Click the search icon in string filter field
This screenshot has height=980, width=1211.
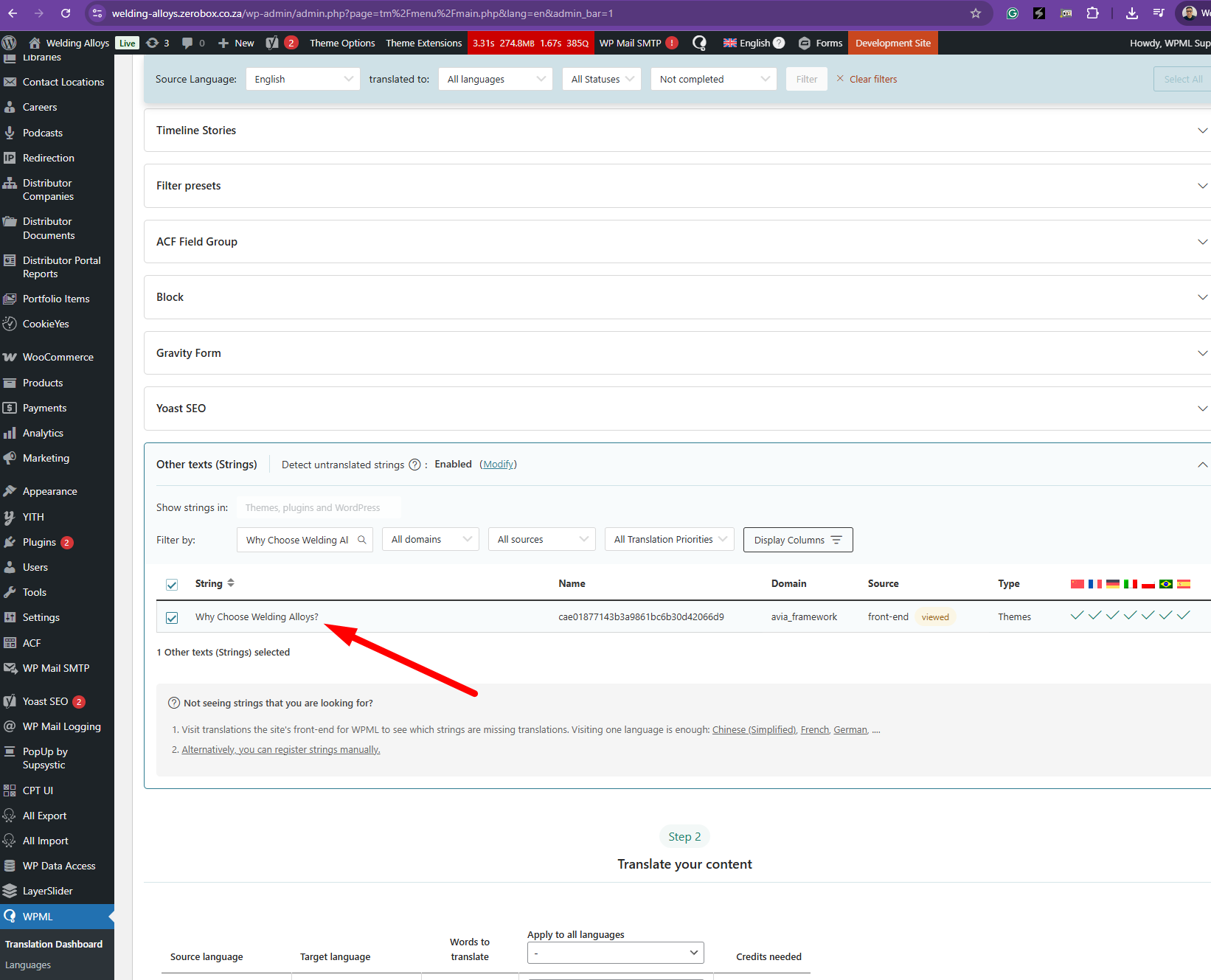point(362,540)
